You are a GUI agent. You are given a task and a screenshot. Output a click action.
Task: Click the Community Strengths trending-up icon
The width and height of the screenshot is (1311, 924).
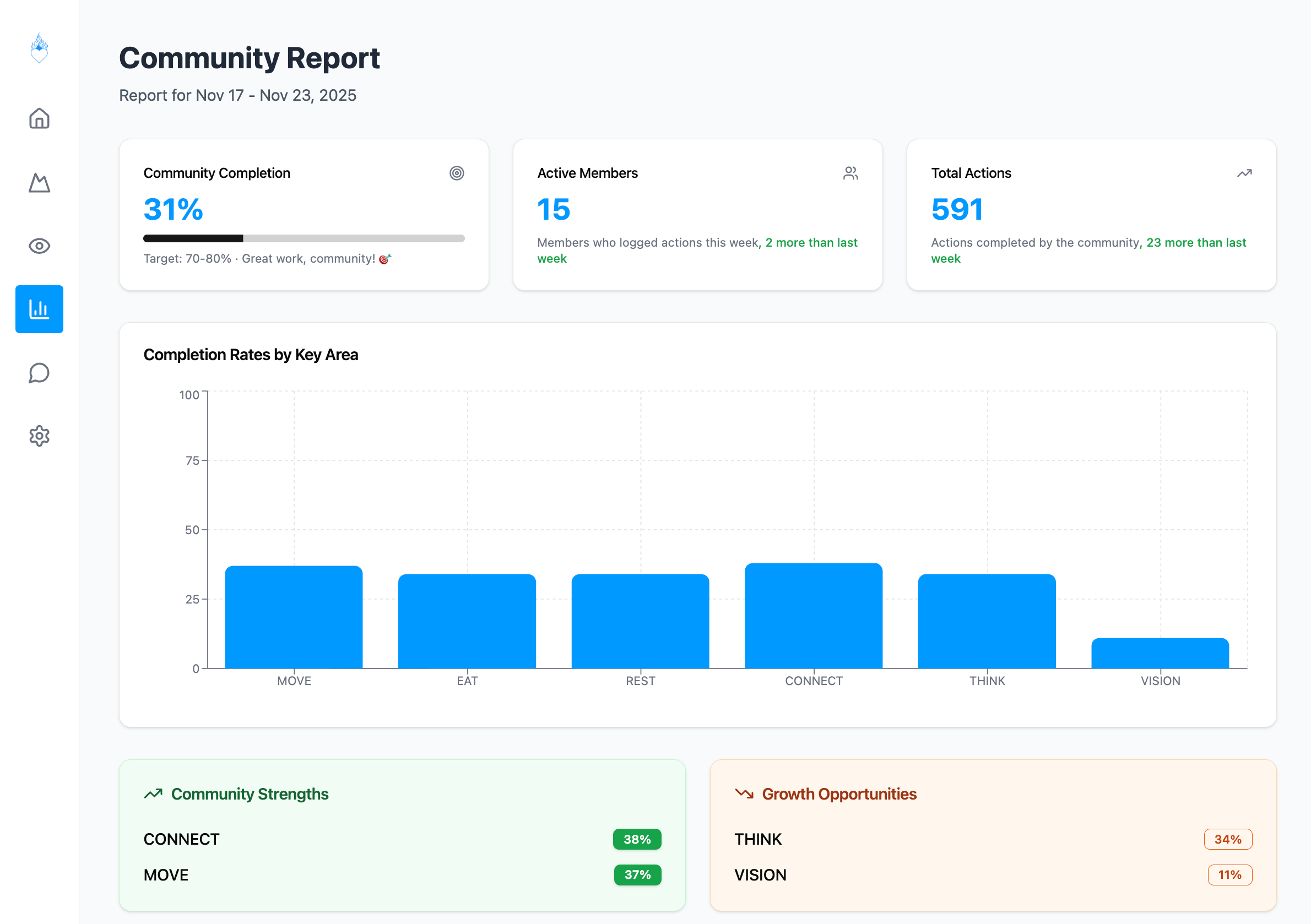click(x=153, y=793)
